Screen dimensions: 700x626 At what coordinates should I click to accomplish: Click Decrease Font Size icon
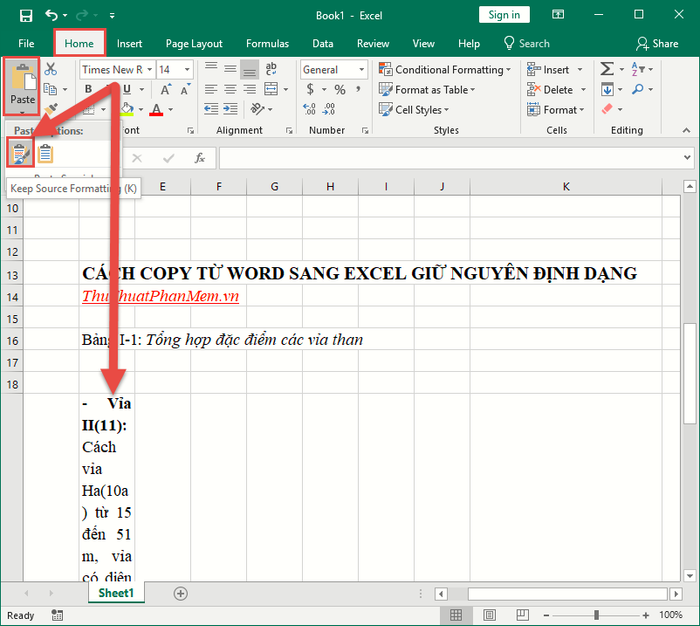(x=185, y=89)
